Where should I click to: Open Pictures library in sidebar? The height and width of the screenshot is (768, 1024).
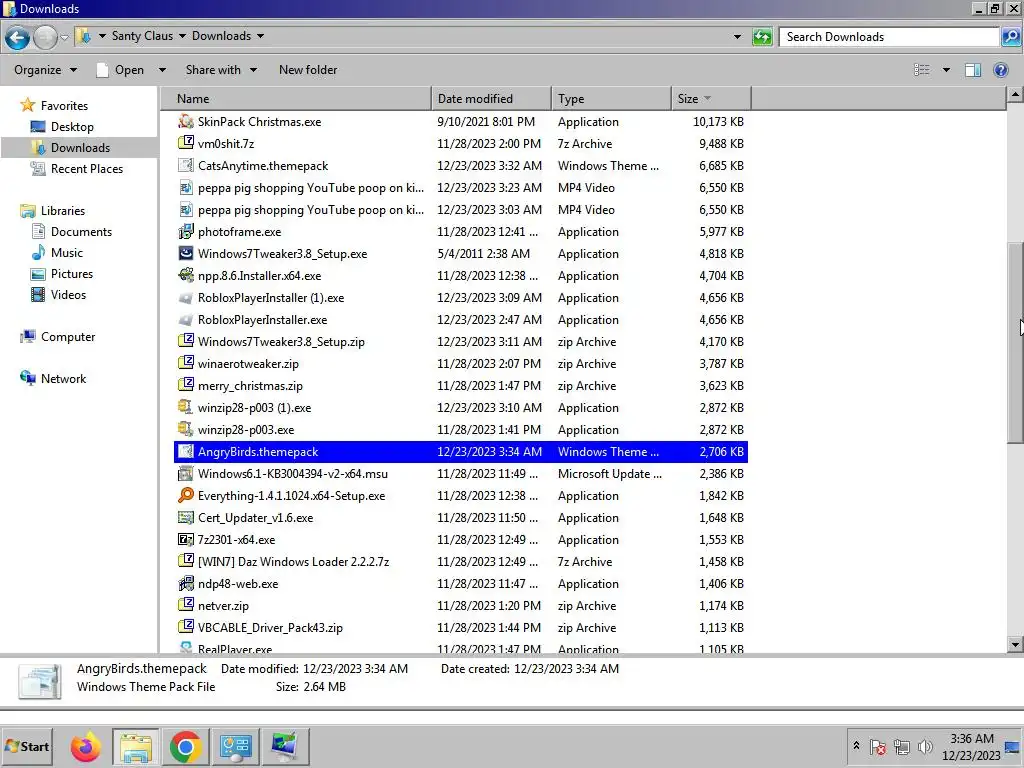[x=71, y=274]
